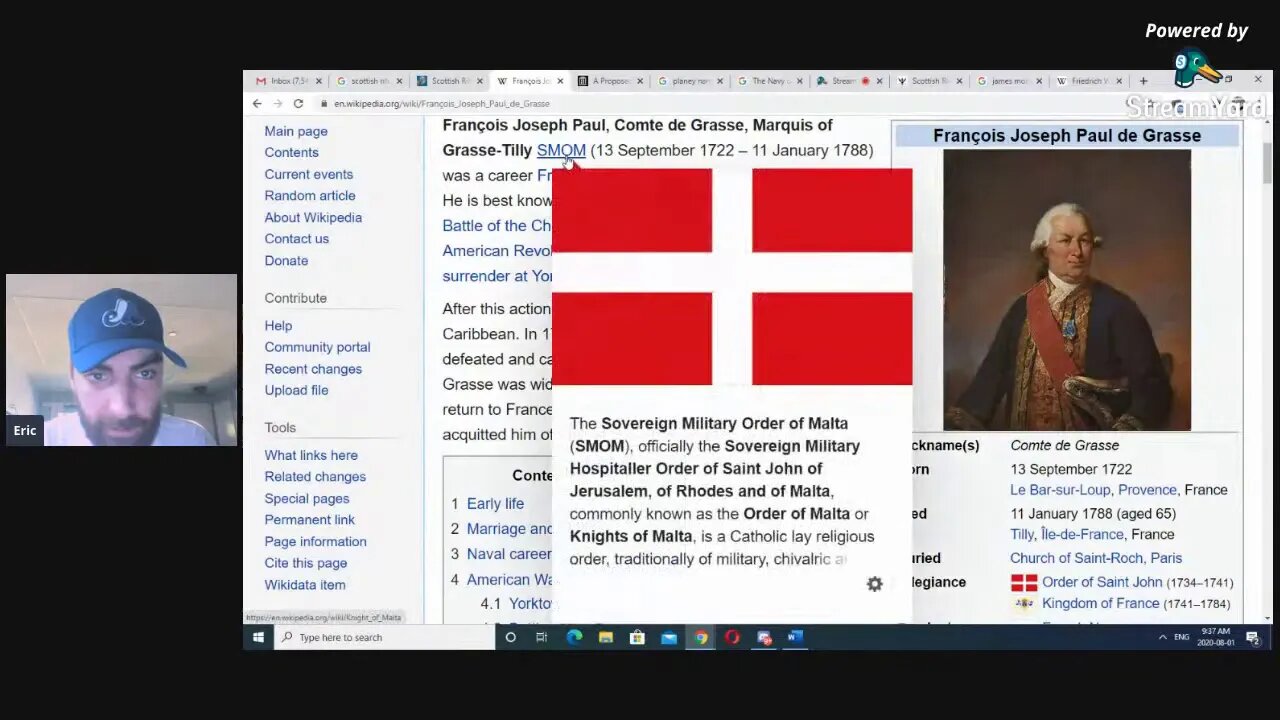
Task: Open Upload file link
Action: coord(296,390)
